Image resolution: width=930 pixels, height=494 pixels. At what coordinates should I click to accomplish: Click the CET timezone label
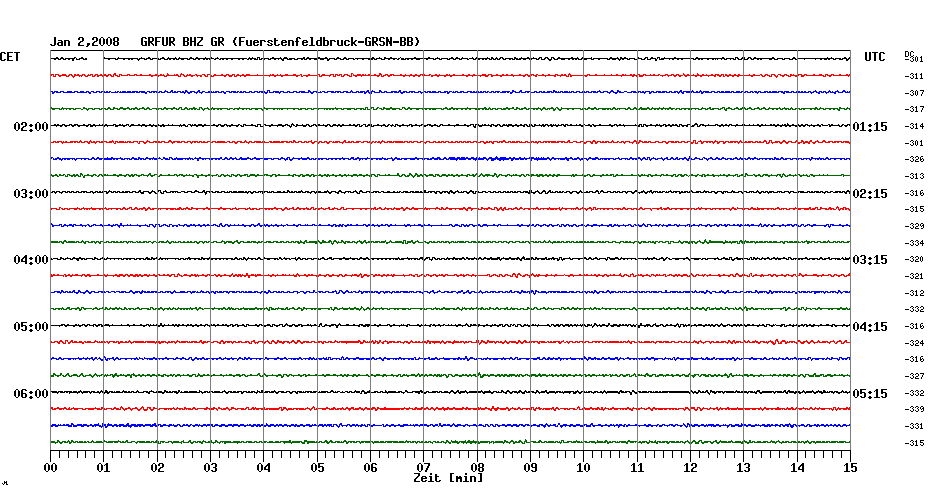click(10, 57)
